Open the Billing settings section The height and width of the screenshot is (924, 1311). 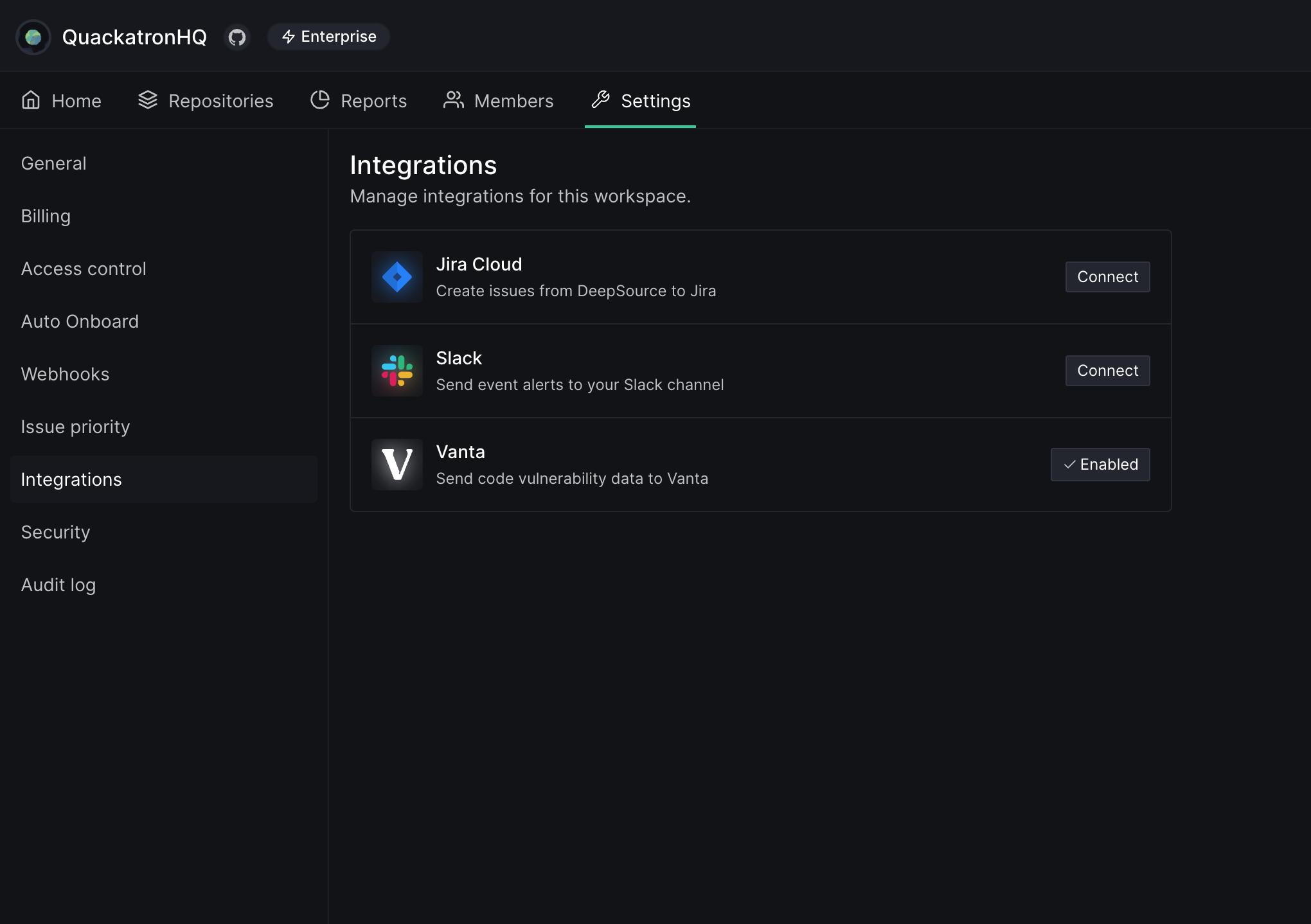[46, 216]
